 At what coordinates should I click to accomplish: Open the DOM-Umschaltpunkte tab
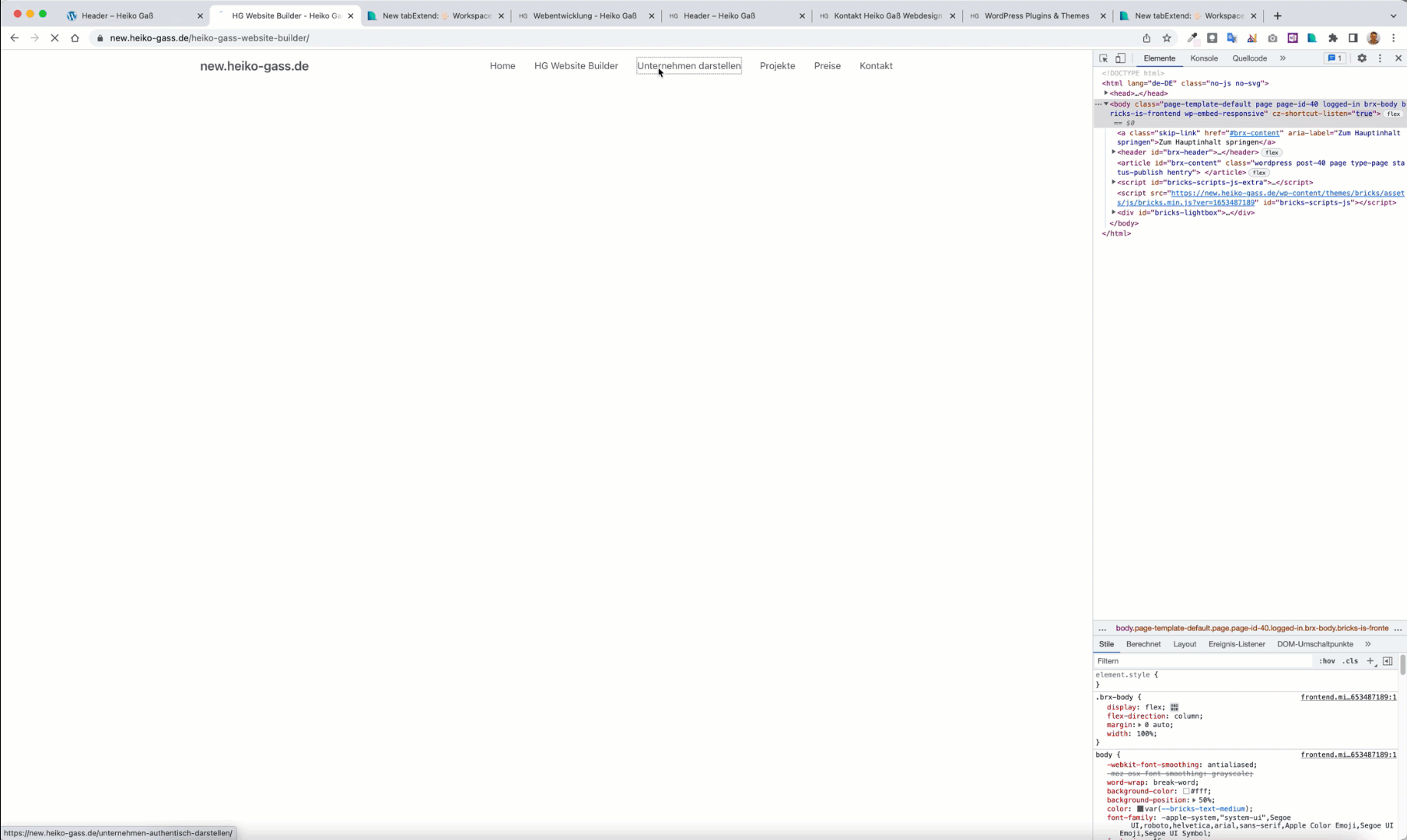[1315, 644]
